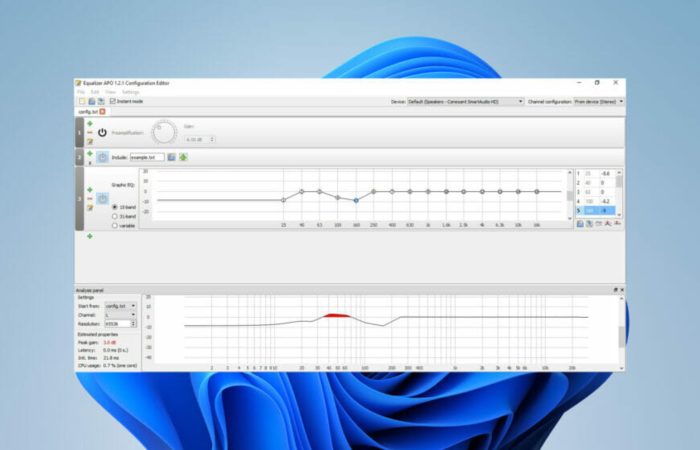This screenshot has height=450, width=700.
Task: Remove the Graphic EQ filter
Action: (90, 199)
